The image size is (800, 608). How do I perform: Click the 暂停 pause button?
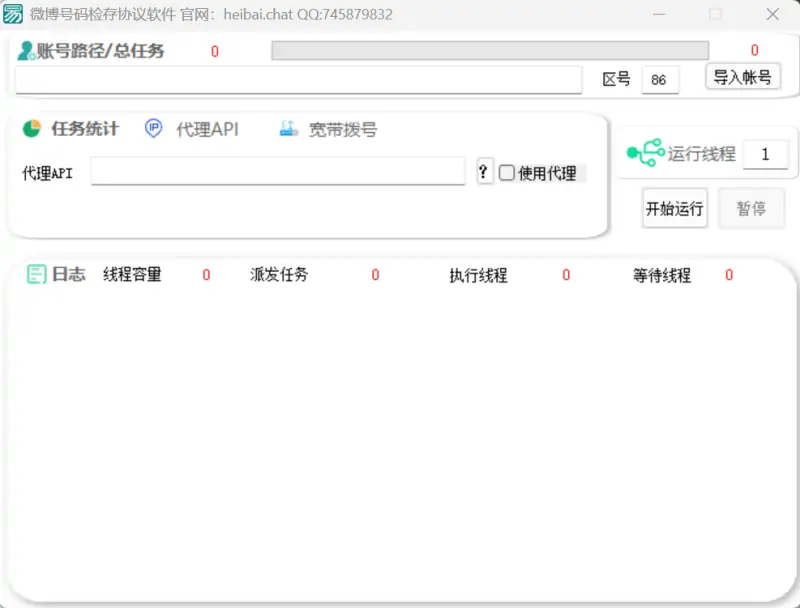pos(751,209)
